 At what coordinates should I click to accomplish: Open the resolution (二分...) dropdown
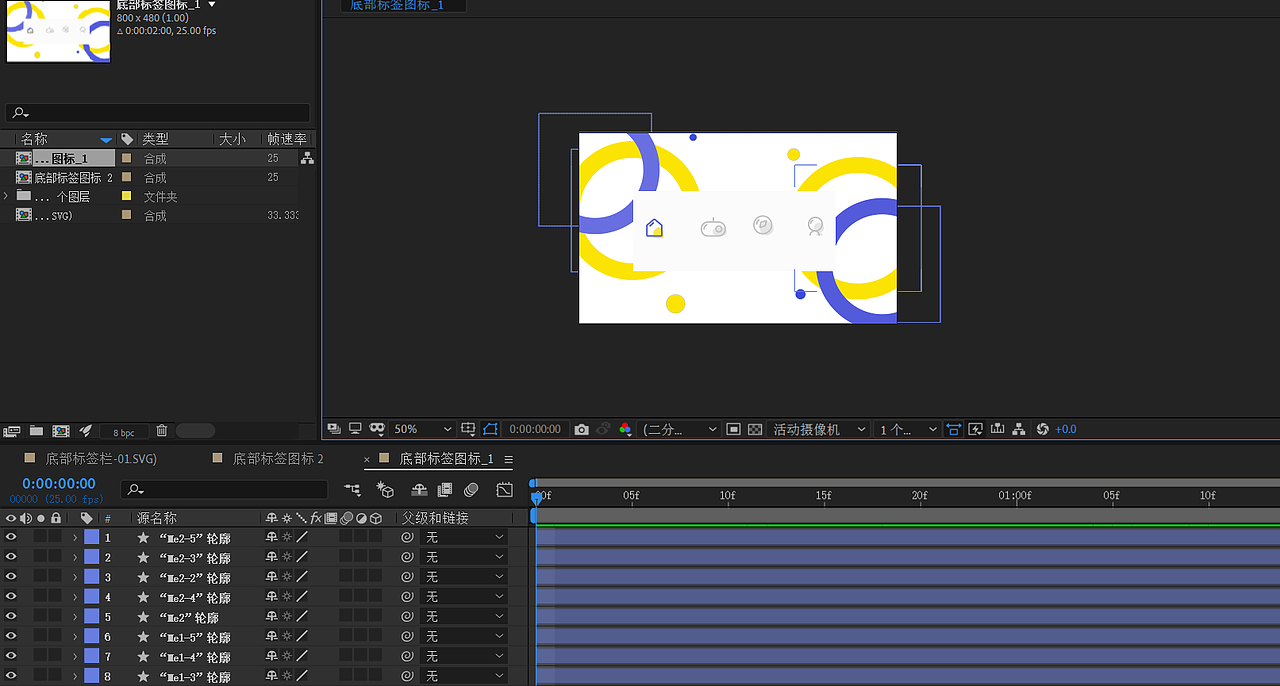tap(680, 429)
